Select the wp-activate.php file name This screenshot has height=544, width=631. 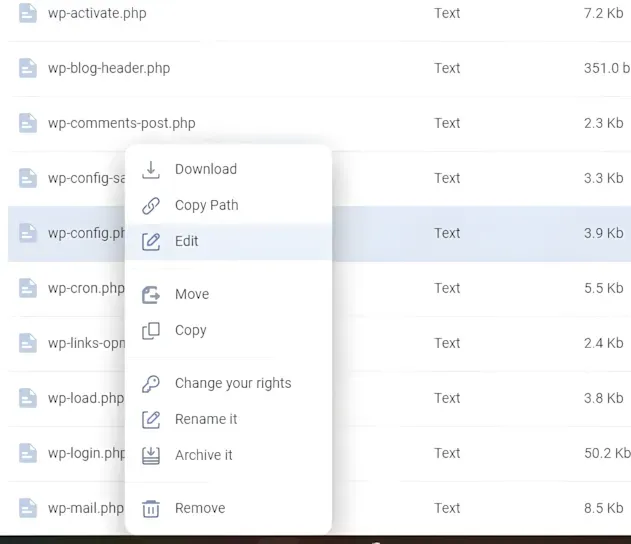point(97,13)
